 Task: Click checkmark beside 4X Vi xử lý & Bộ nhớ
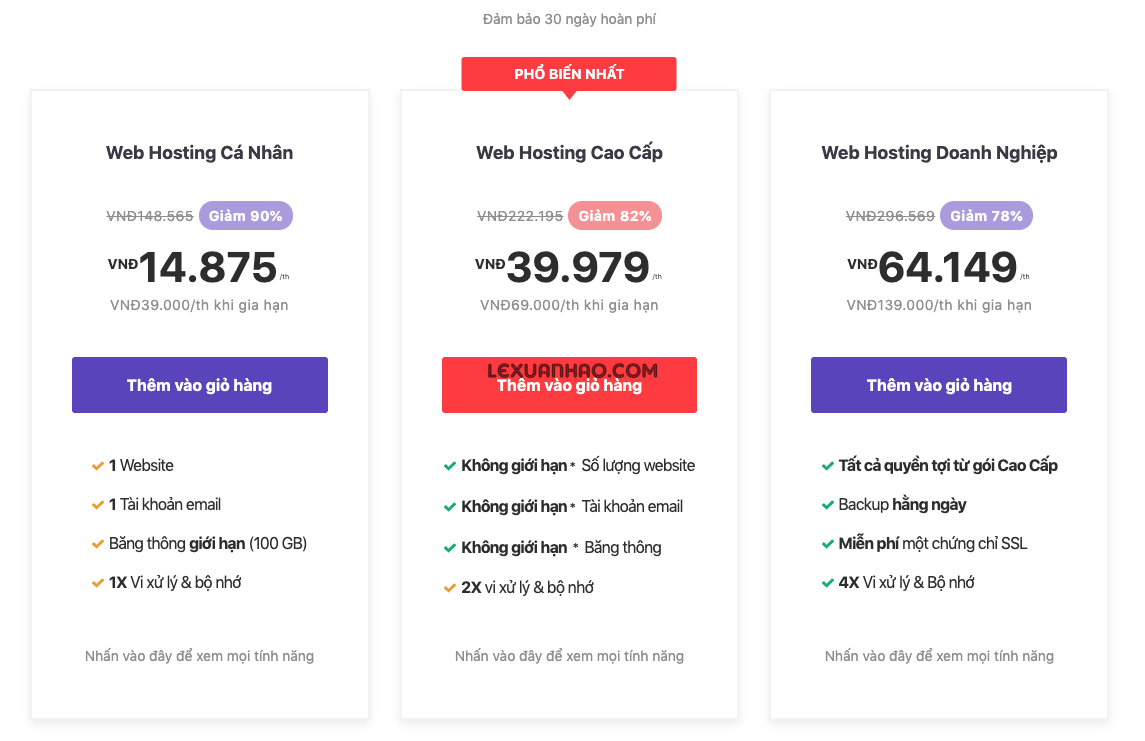pyautogui.click(x=827, y=583)
